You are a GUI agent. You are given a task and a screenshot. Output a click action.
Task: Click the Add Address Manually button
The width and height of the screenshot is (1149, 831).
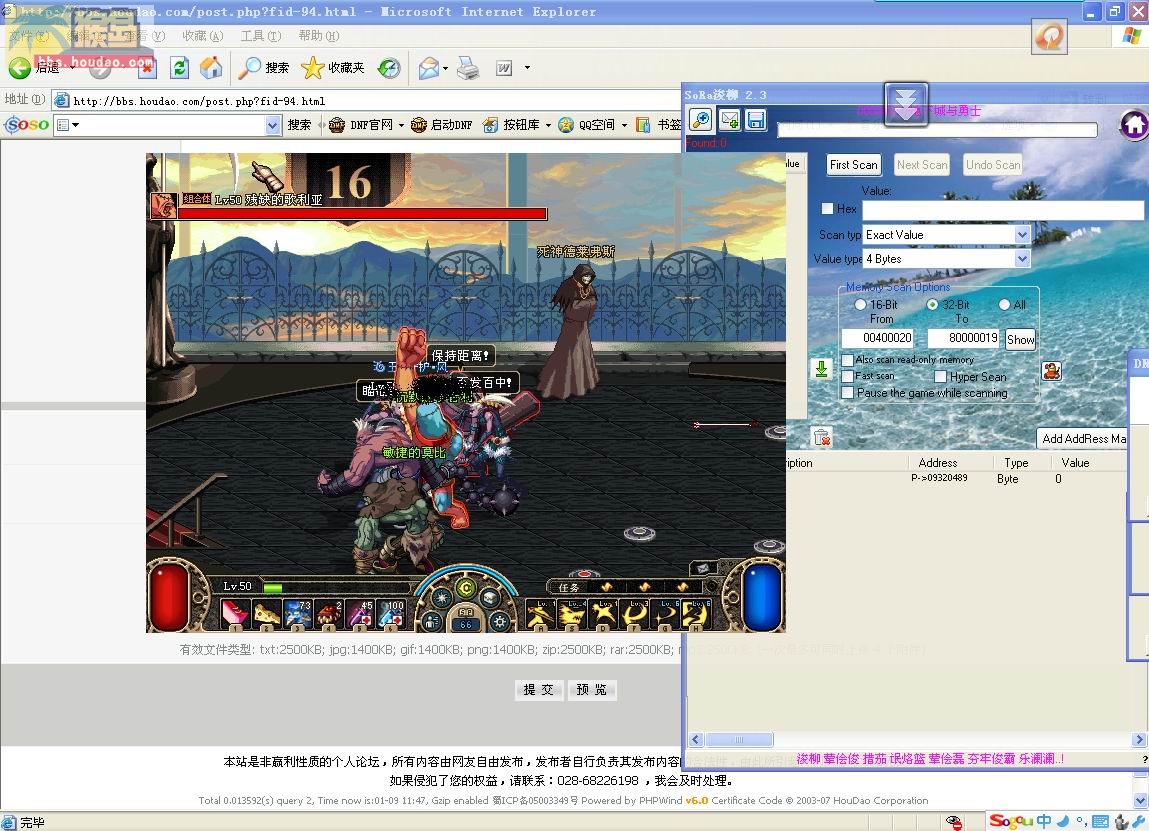[x=1082, y=438]
